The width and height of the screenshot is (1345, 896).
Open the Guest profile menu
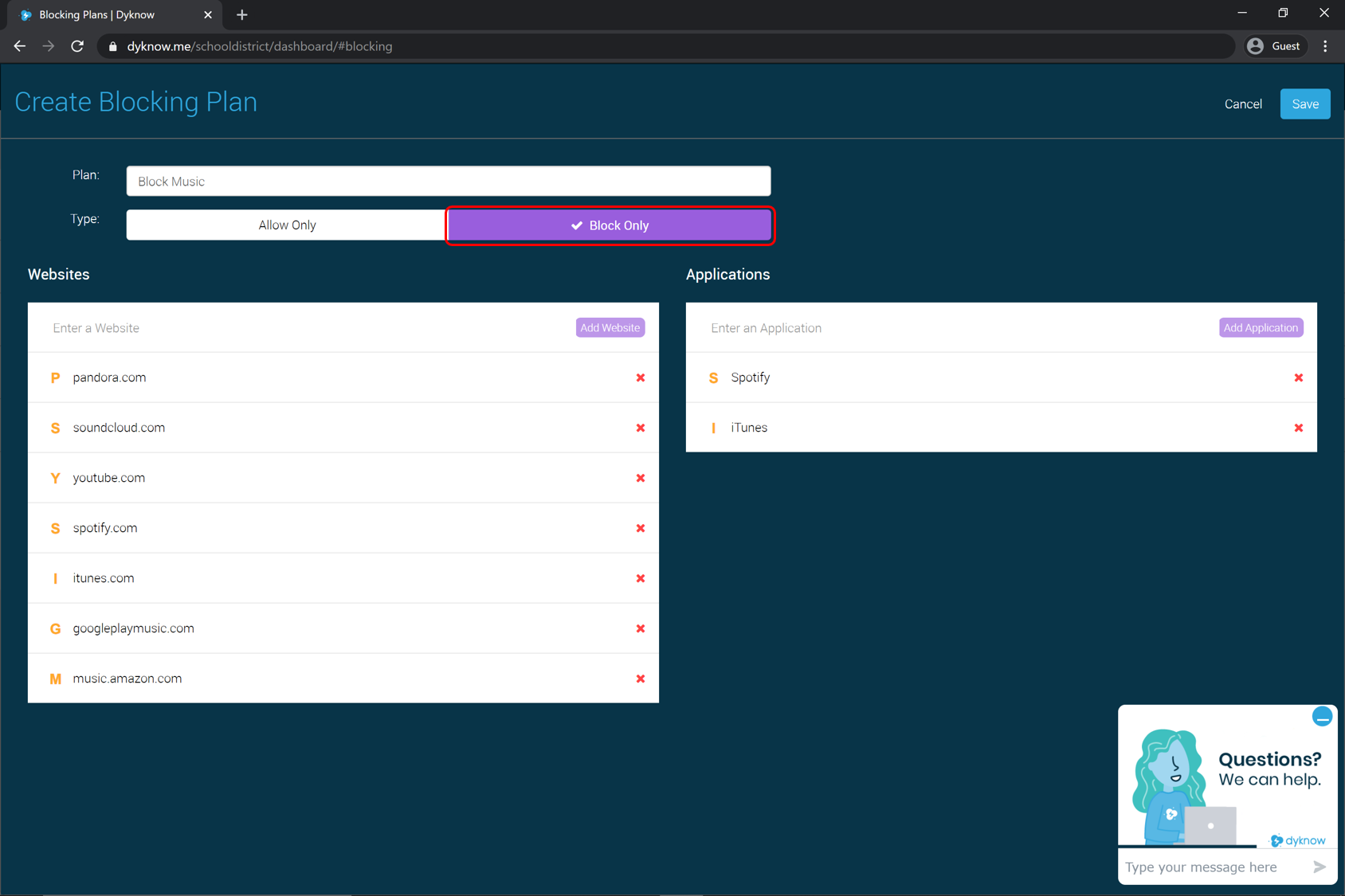(x=1274, y=46)
